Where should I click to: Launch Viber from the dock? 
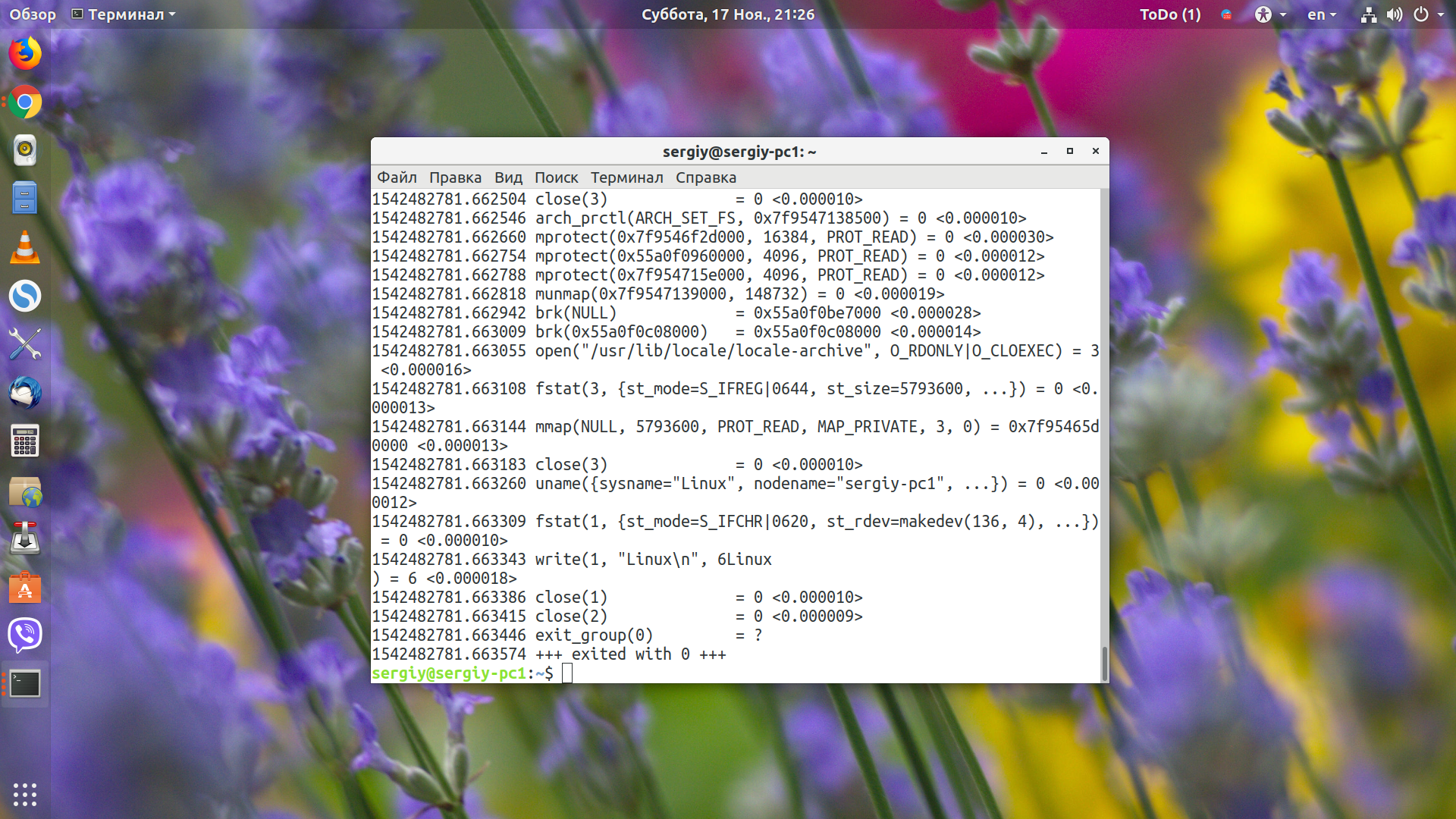pyautogui.click(x=25, y=635)
